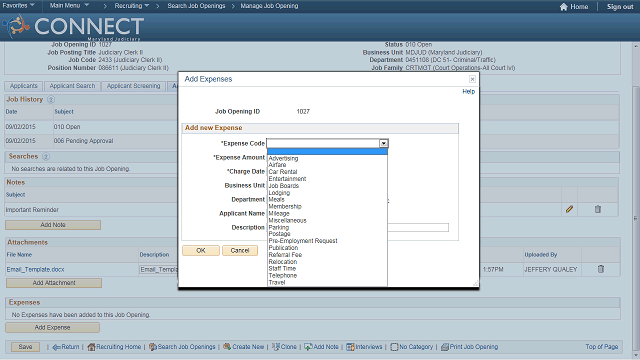Close the Add Expenses dialog
Viewport: 640px width, 360px height.
(x=472, y=79)
